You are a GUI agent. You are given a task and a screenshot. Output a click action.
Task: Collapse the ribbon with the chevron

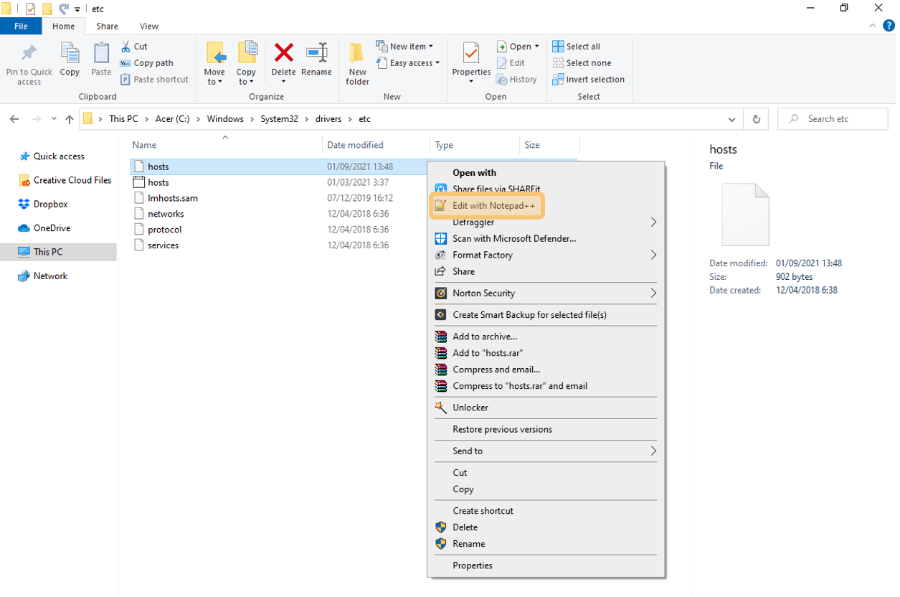click(x=872, y=26)
